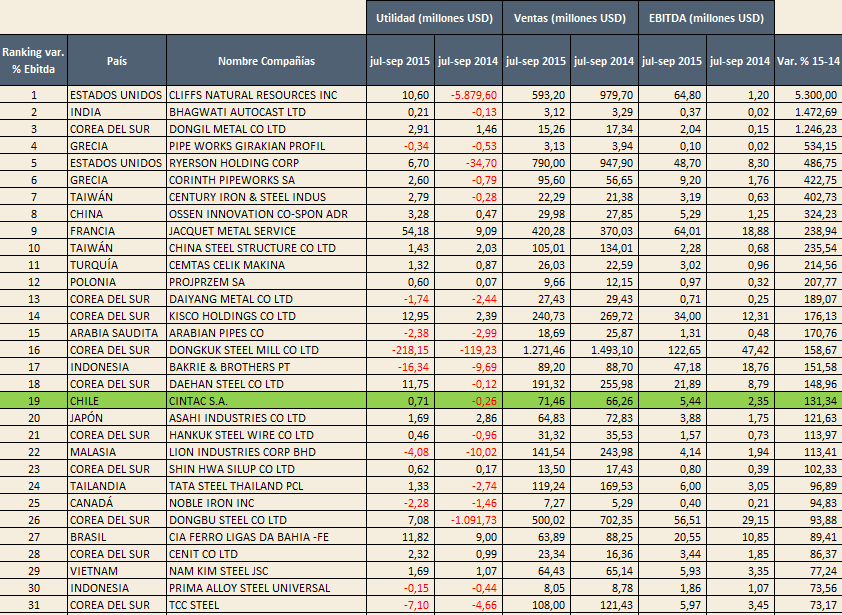Screen dimensions: 842x615
Task: Select the ranking number 31 cell
Action: click(x=33, y=605)
